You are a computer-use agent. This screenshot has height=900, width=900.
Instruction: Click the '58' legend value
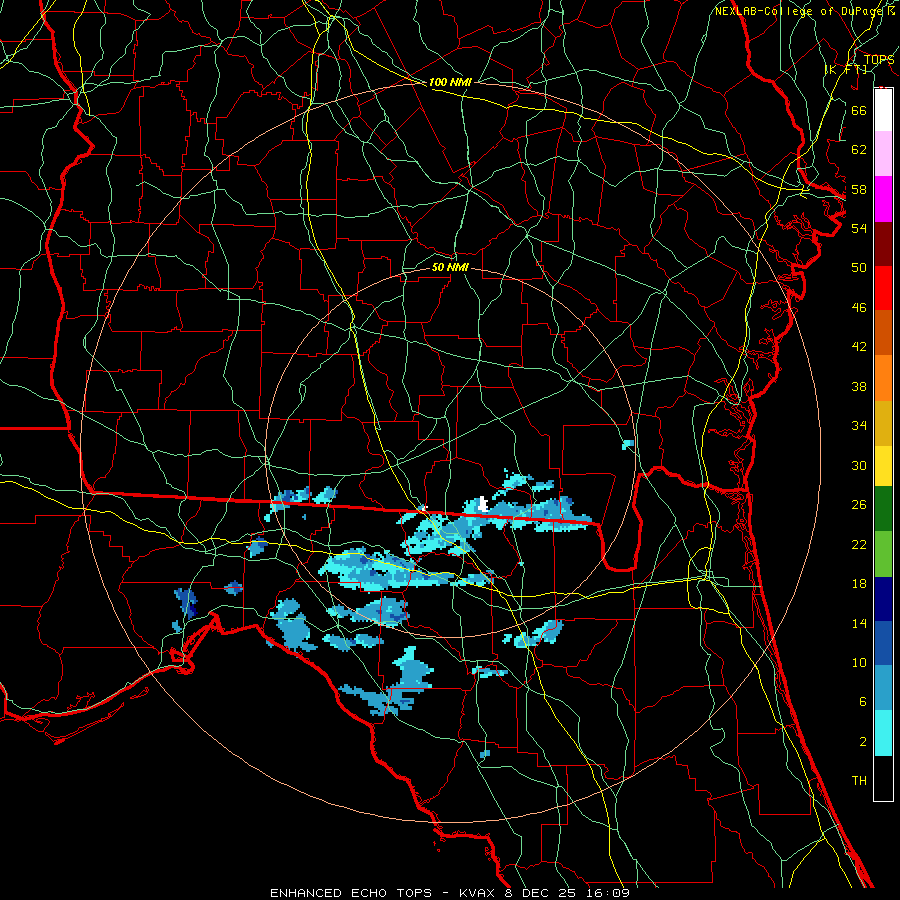point(859,189)
